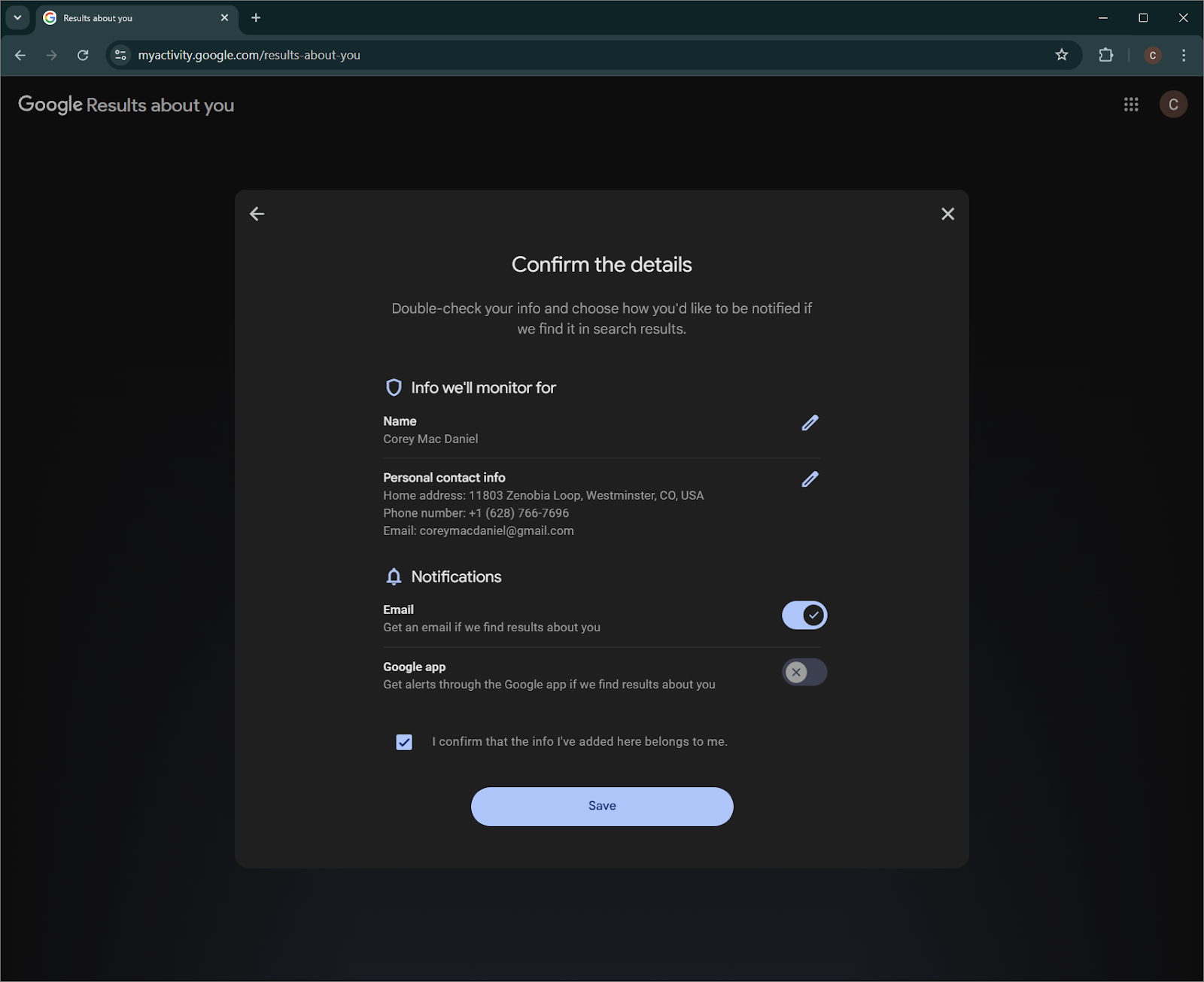
Task: Edit Personal contact info pencil icon
Action: coord(810,479)
